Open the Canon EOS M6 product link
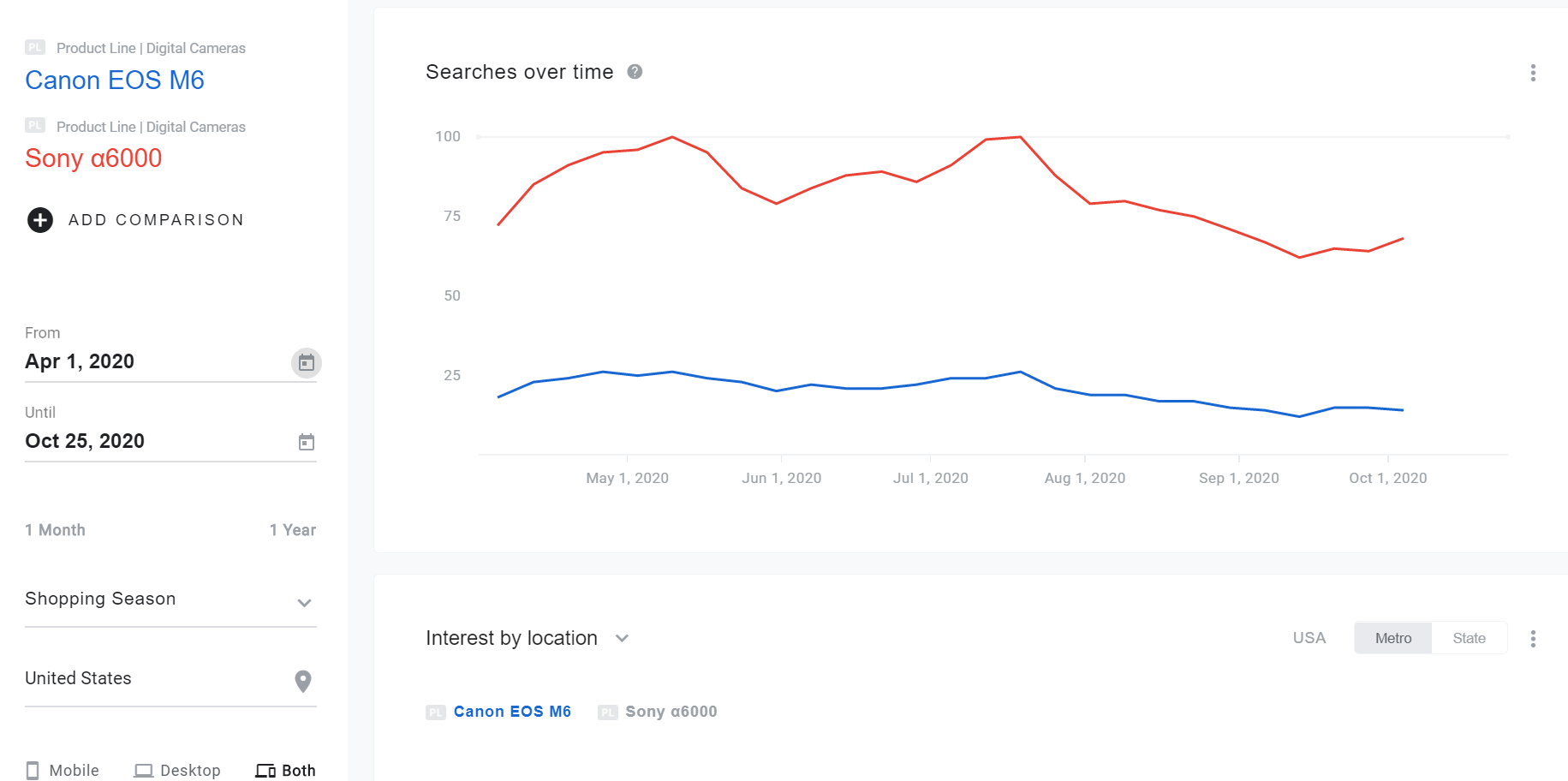 (115, 80)
